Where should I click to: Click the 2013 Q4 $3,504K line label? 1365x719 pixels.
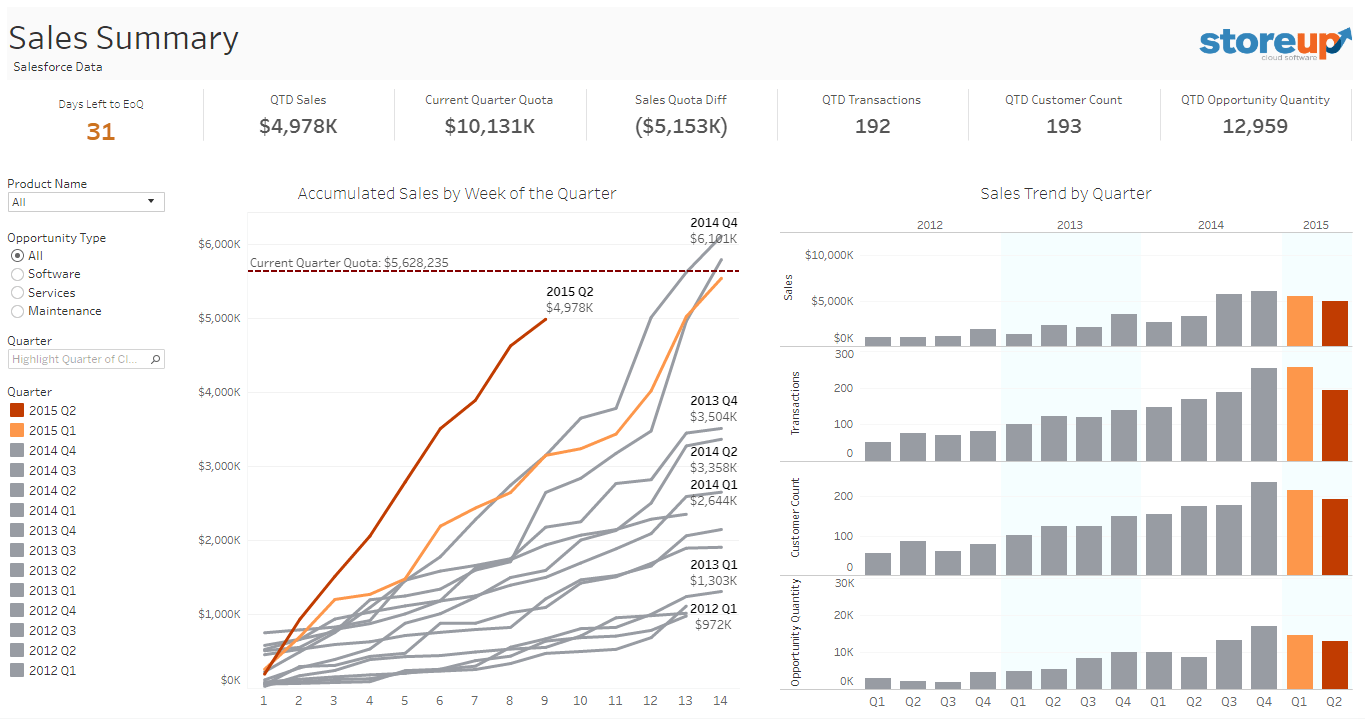click(714, 409)
